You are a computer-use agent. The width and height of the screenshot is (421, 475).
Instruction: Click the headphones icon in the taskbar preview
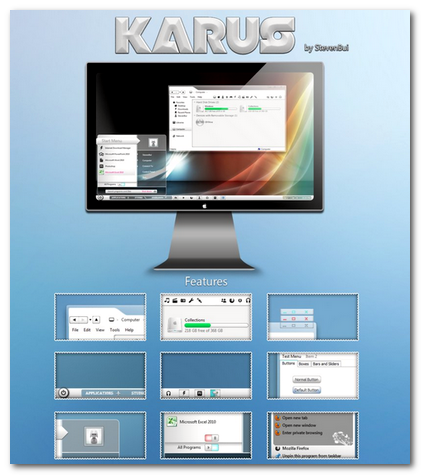[168, 393]
